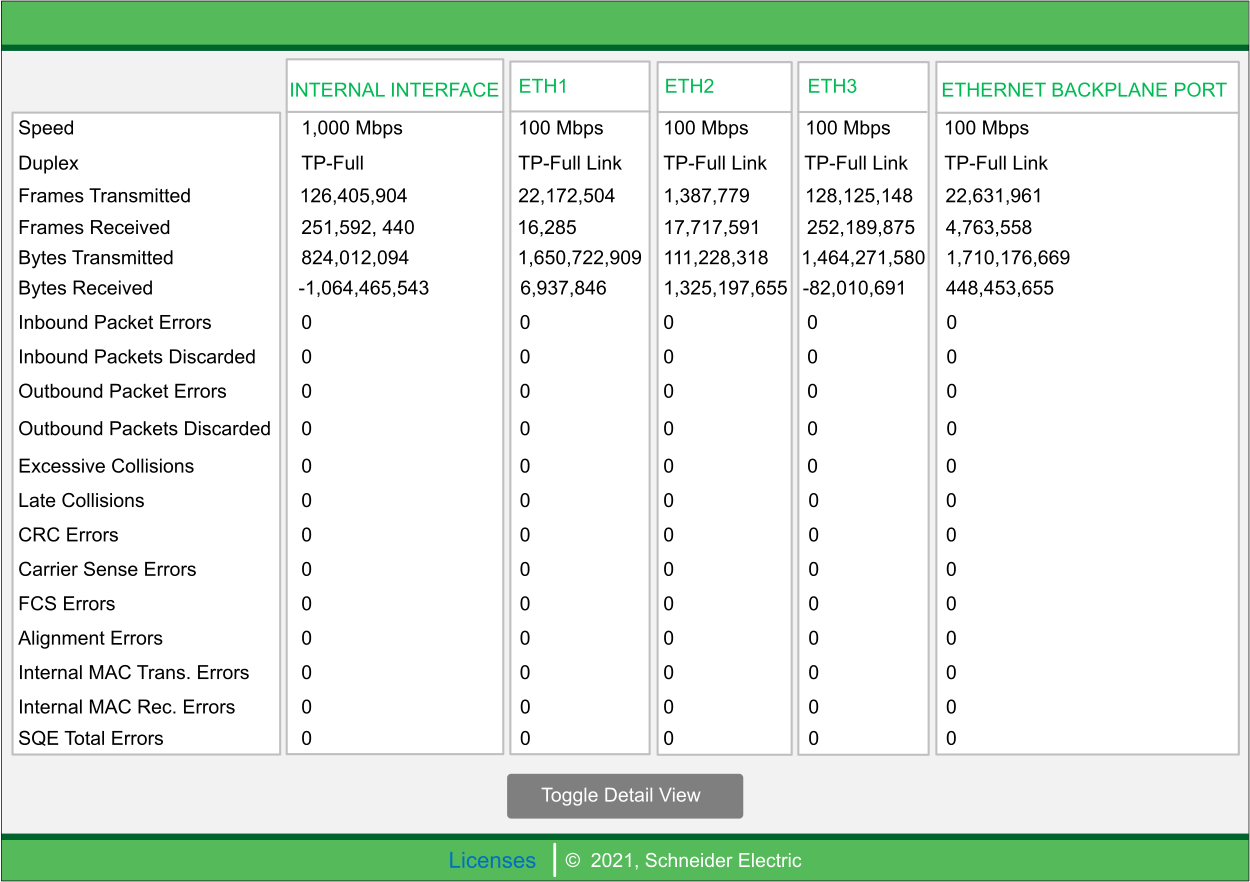Select the ETH1 column header
This screenshot has height=882, width=1250.
click(x=543, y=87)
